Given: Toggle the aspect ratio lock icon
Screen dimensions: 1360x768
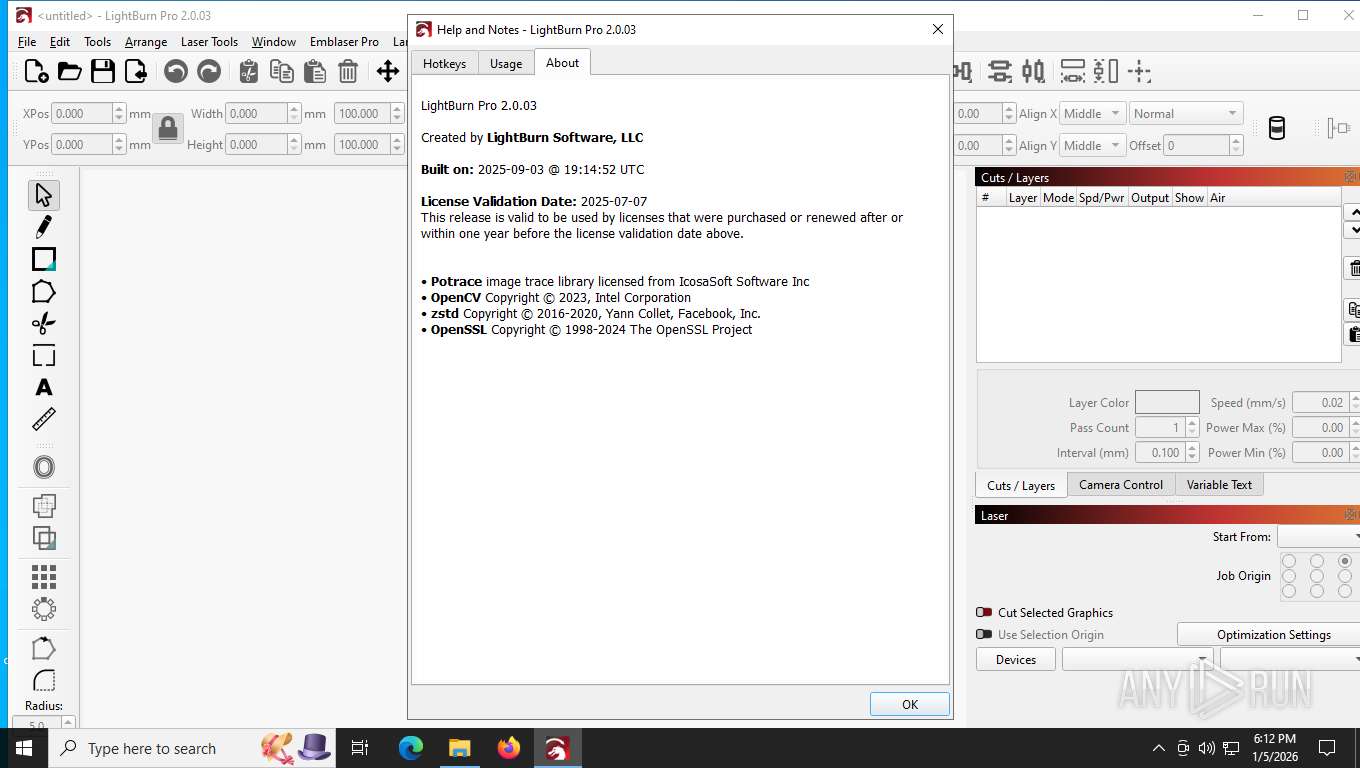Looking at the screenshot, I should (x=168, y=128).
